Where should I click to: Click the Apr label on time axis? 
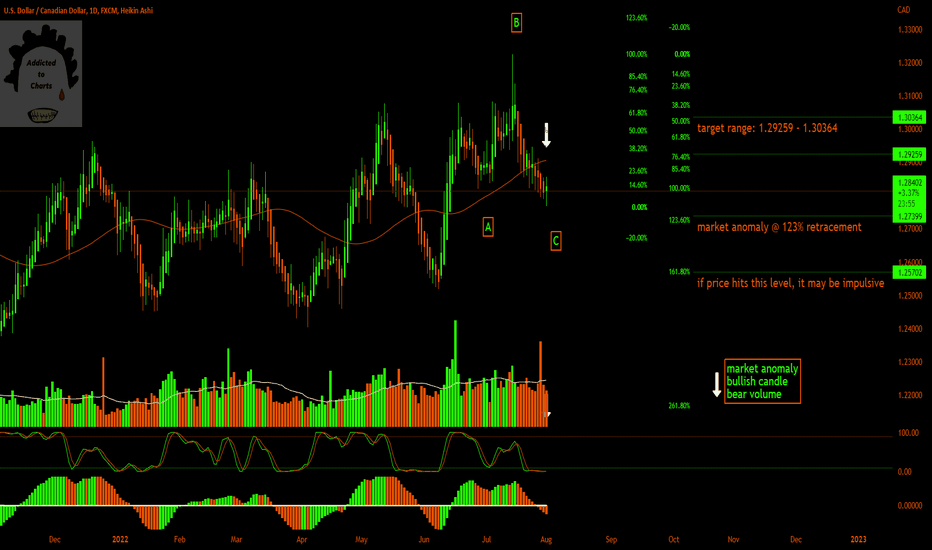[301, 539]
